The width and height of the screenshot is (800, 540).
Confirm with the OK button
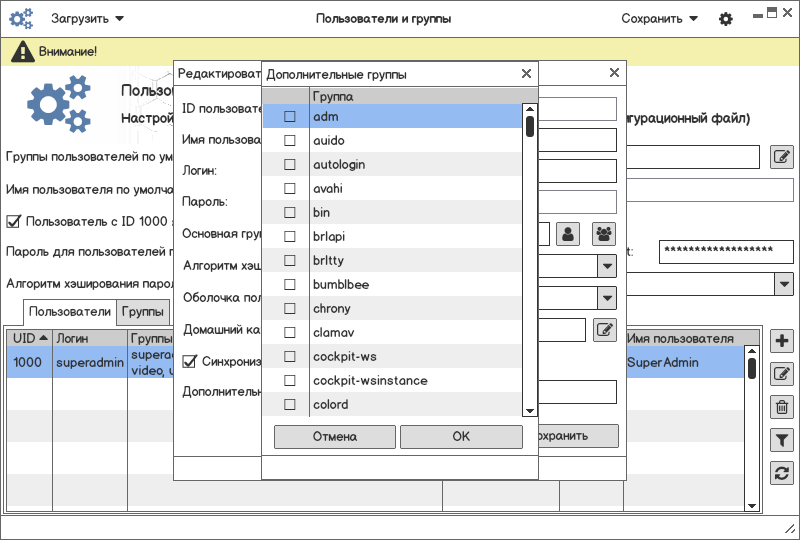tap(461, 437)
